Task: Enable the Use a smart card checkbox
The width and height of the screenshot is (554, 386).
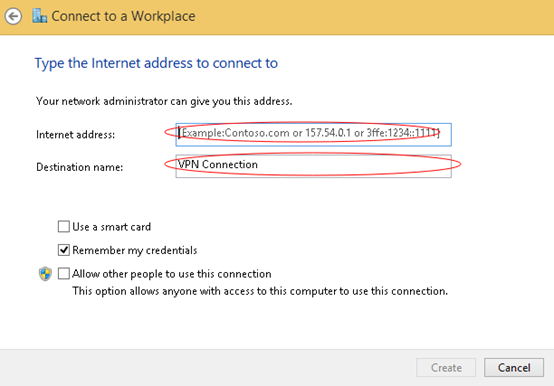Action: [x=64, y=226]
